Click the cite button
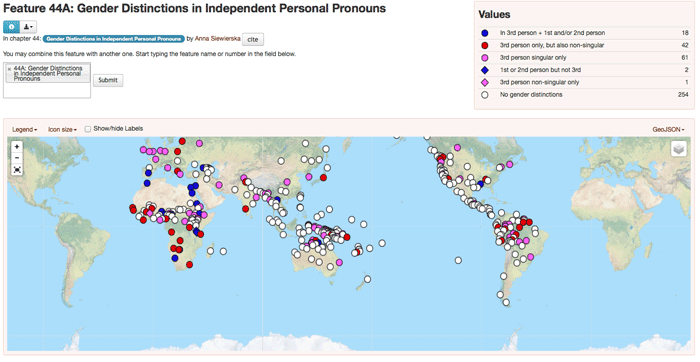The width and height of the screenshot is (700, 362). click(x=253, y=39)
